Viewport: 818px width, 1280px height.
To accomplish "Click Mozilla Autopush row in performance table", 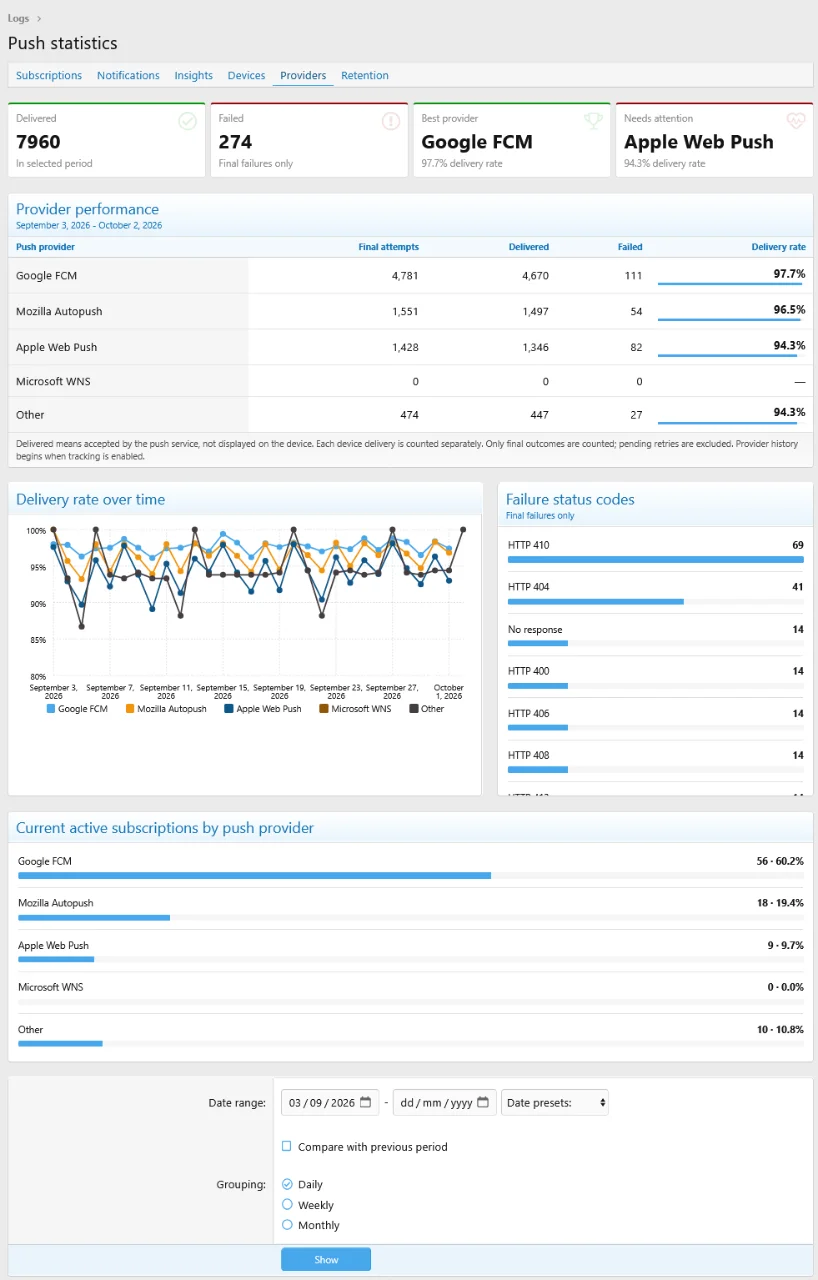I will click(x=410, y=311).
